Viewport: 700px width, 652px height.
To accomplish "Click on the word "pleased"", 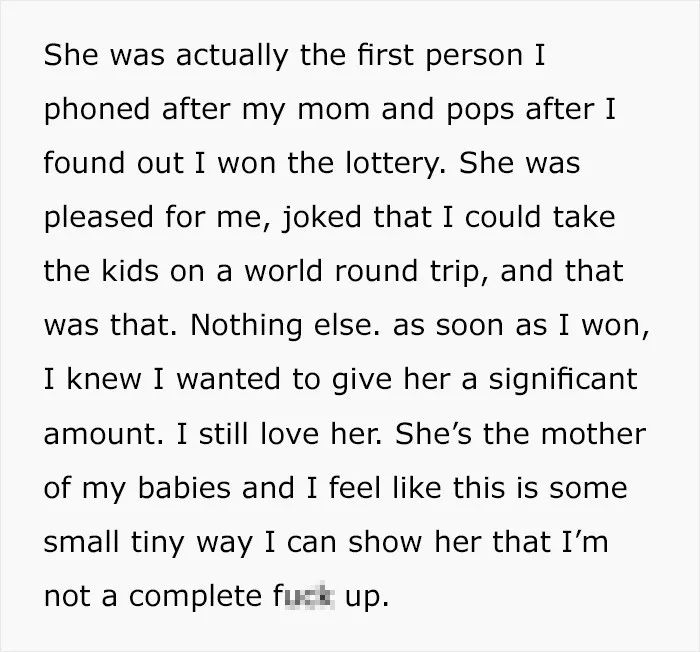I will tap(99, 218).
